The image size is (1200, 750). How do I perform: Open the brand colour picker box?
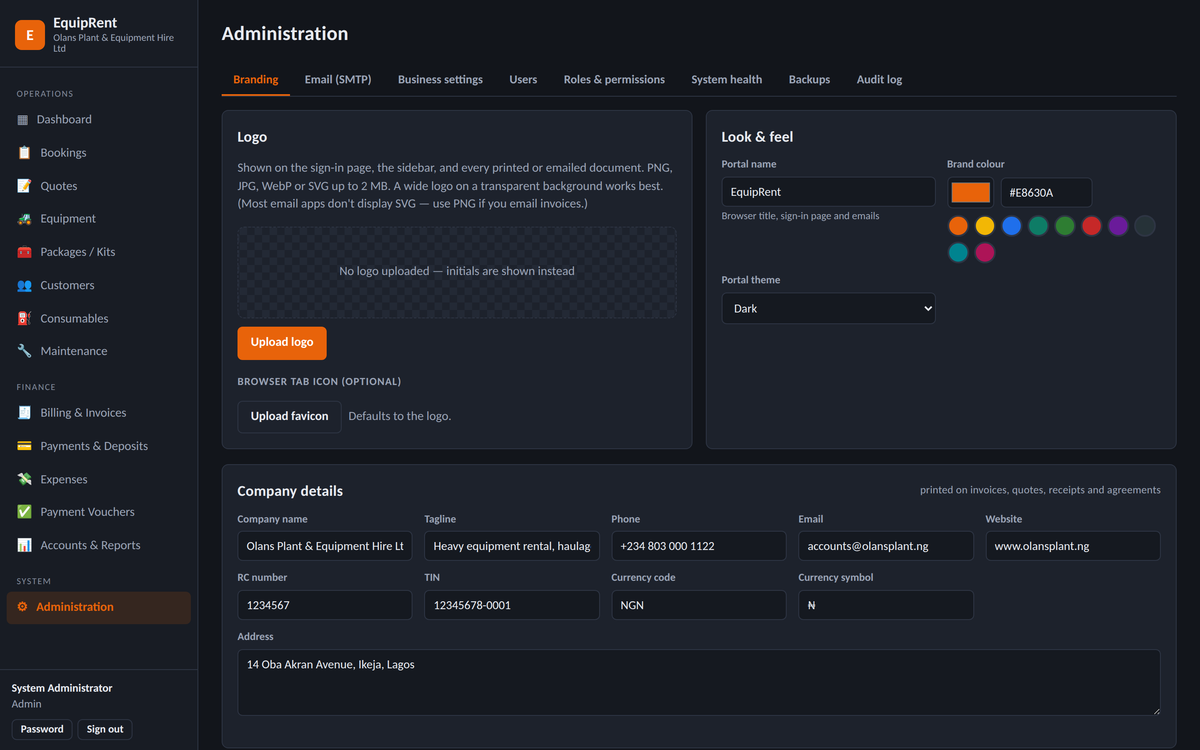click(970, 193)
